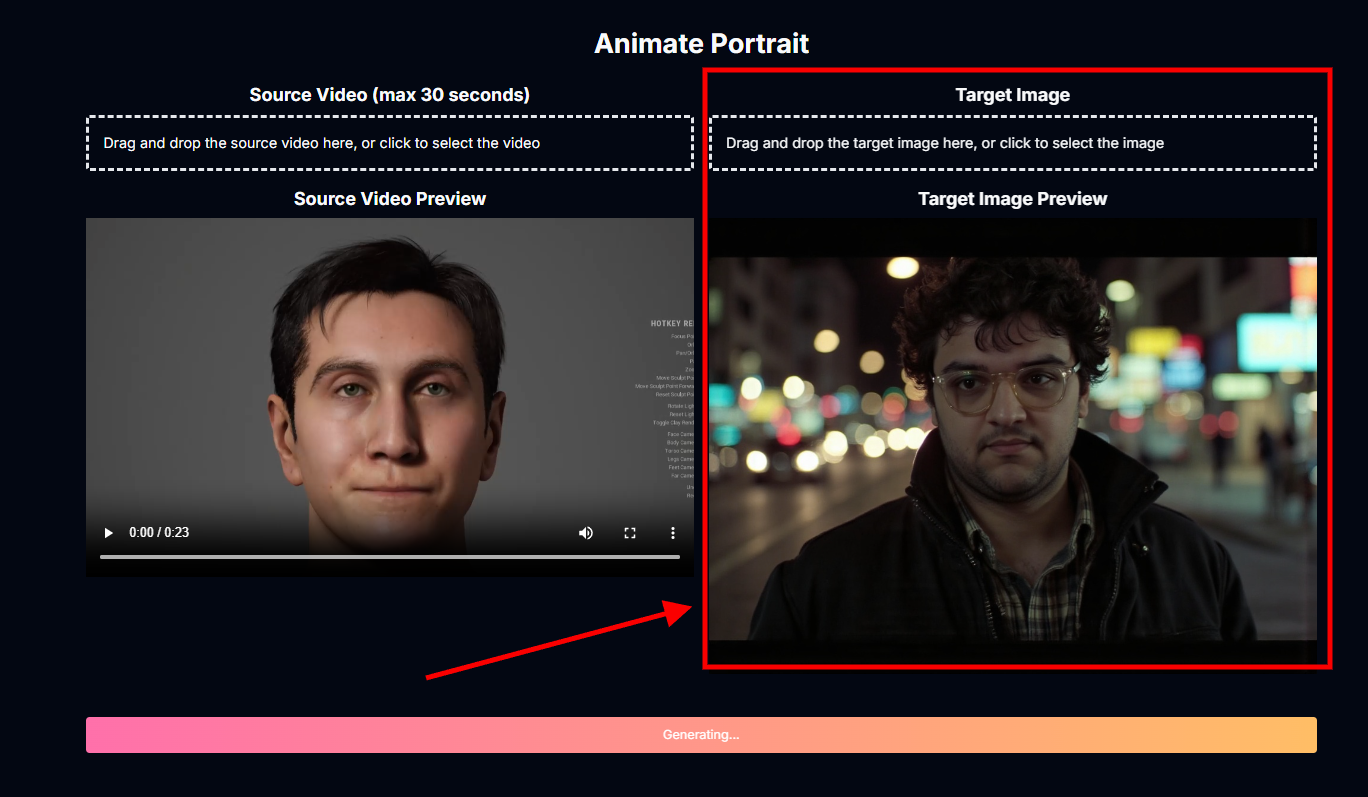Screen dimensions: 1368x797
Task: Click the video progress seek bar
Action: click(390, 556)
